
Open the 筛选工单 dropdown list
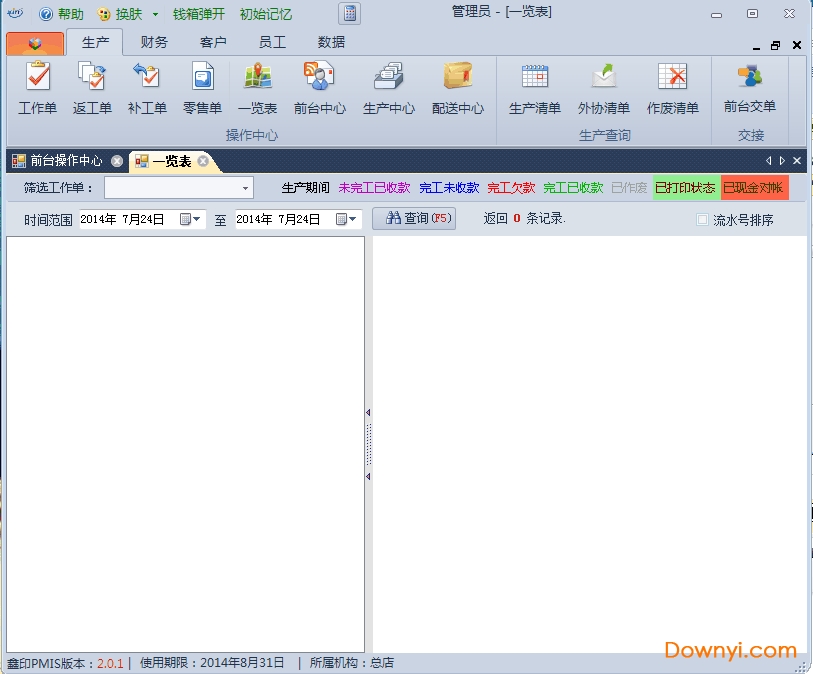point(243,186)
